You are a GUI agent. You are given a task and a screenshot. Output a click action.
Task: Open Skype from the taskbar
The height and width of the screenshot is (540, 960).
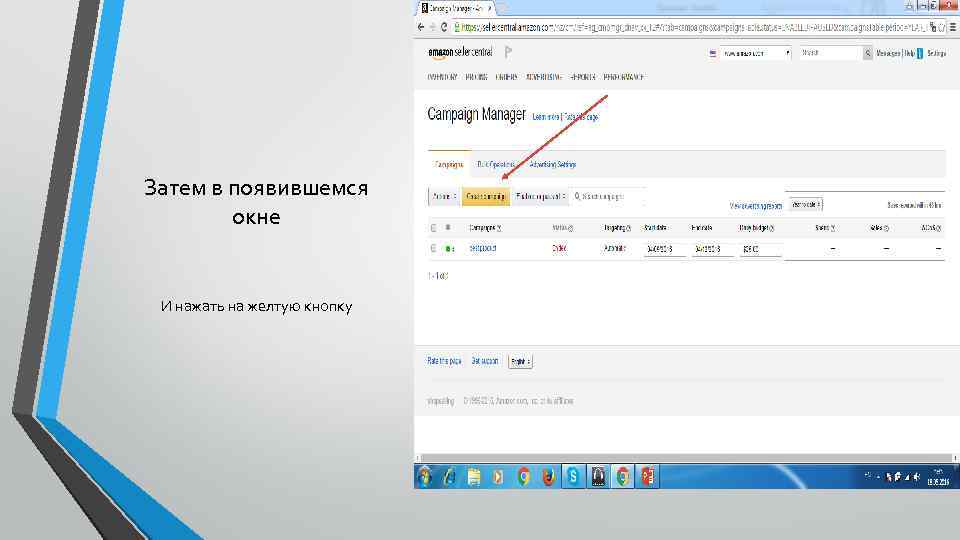pos(573,476)
